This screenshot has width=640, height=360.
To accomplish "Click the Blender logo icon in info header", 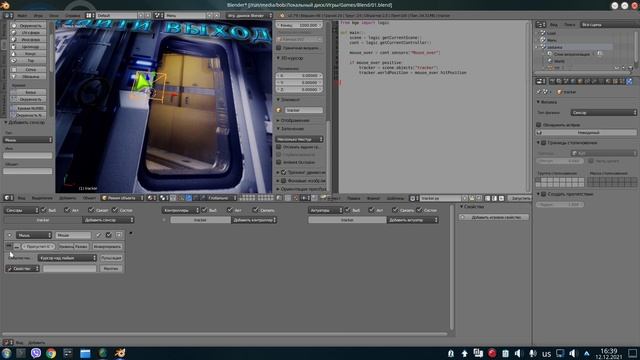I will click(x=282, y=16).
